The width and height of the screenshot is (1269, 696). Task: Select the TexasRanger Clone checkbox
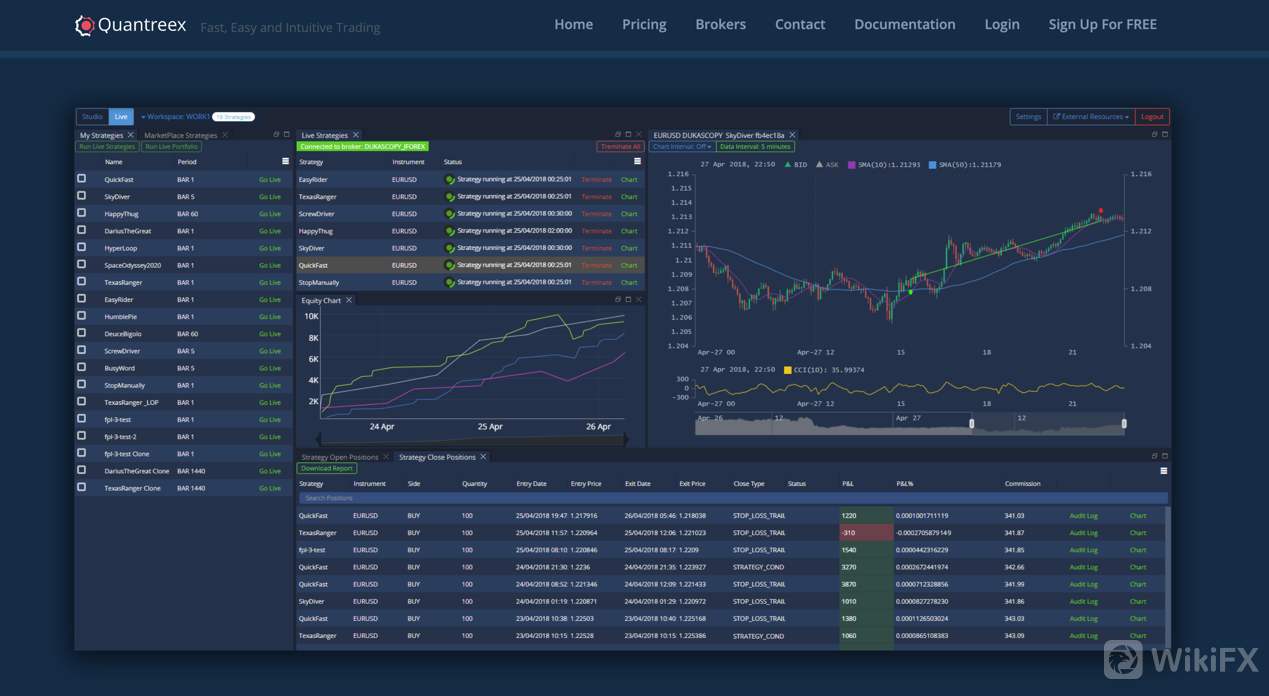(82, 487)
